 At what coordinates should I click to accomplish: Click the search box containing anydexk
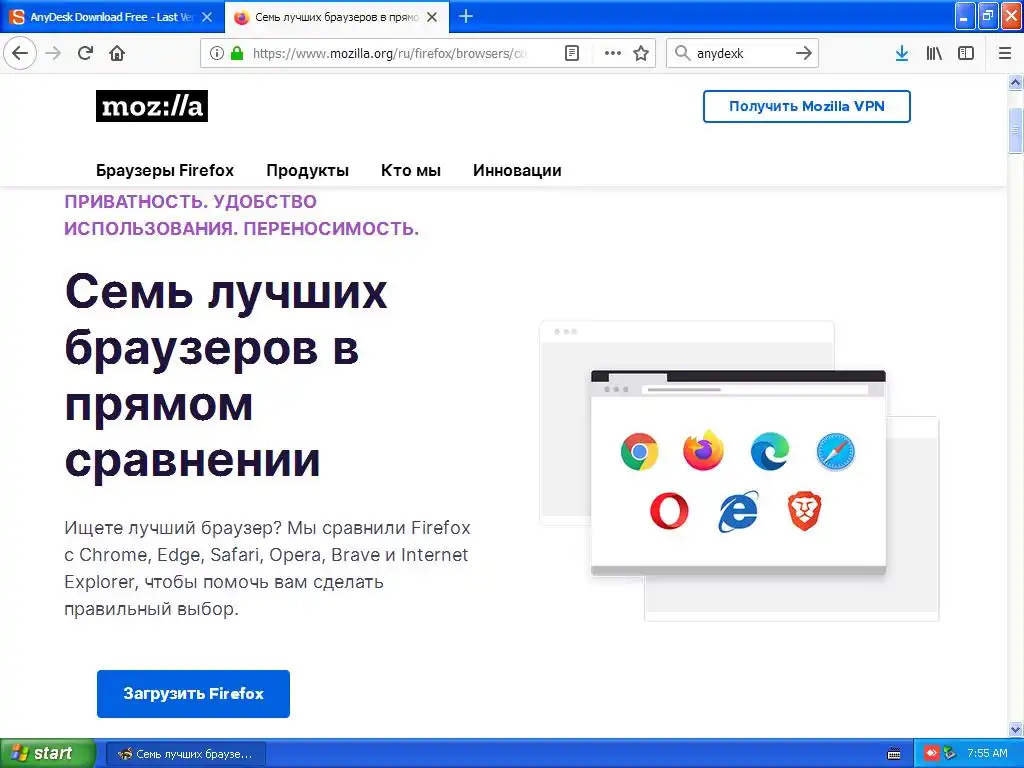pos(742,53)
